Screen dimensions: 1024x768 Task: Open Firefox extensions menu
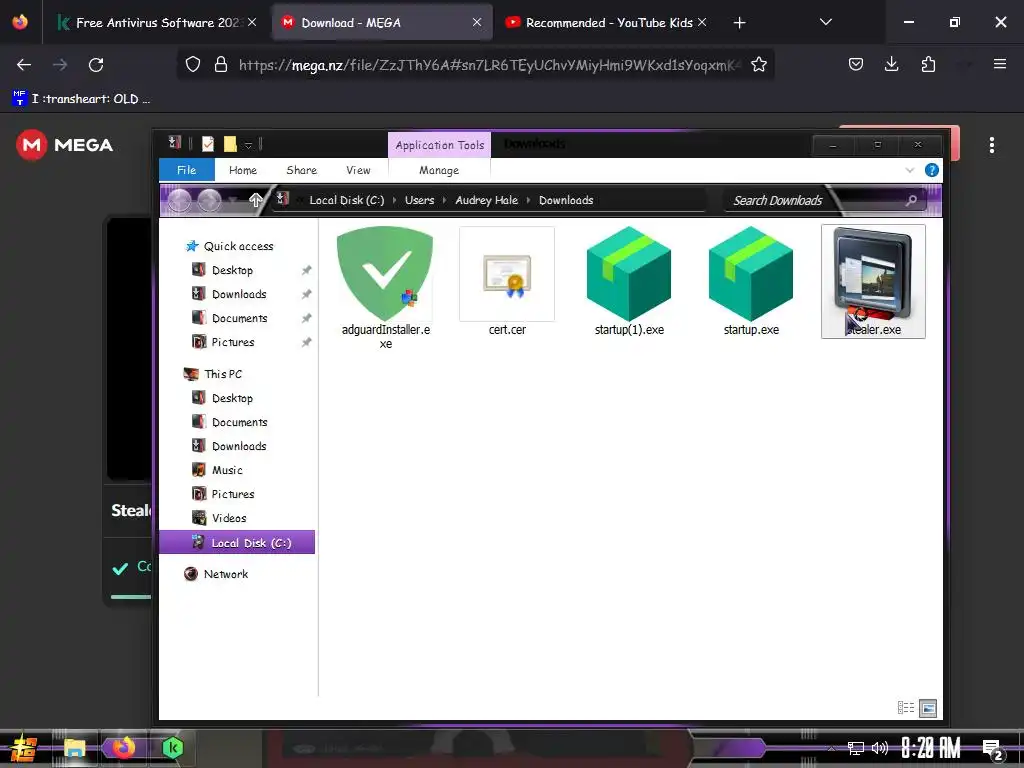[928, 64]
